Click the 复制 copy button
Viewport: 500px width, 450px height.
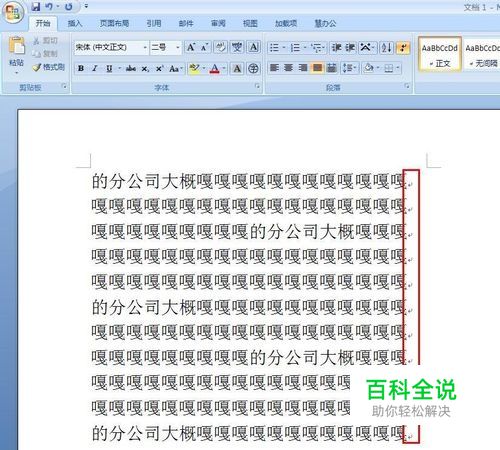[46, 53]
